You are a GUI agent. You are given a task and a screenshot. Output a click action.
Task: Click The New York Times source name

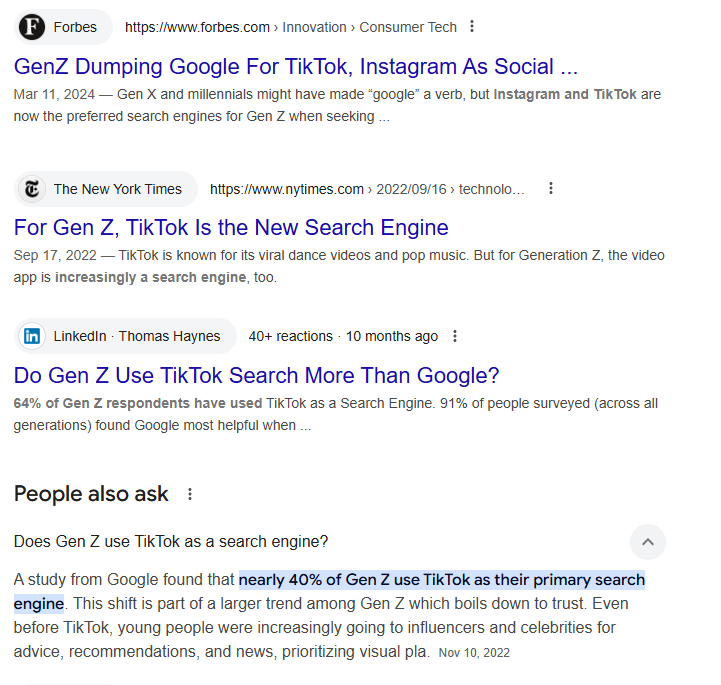tap(117, 189)
